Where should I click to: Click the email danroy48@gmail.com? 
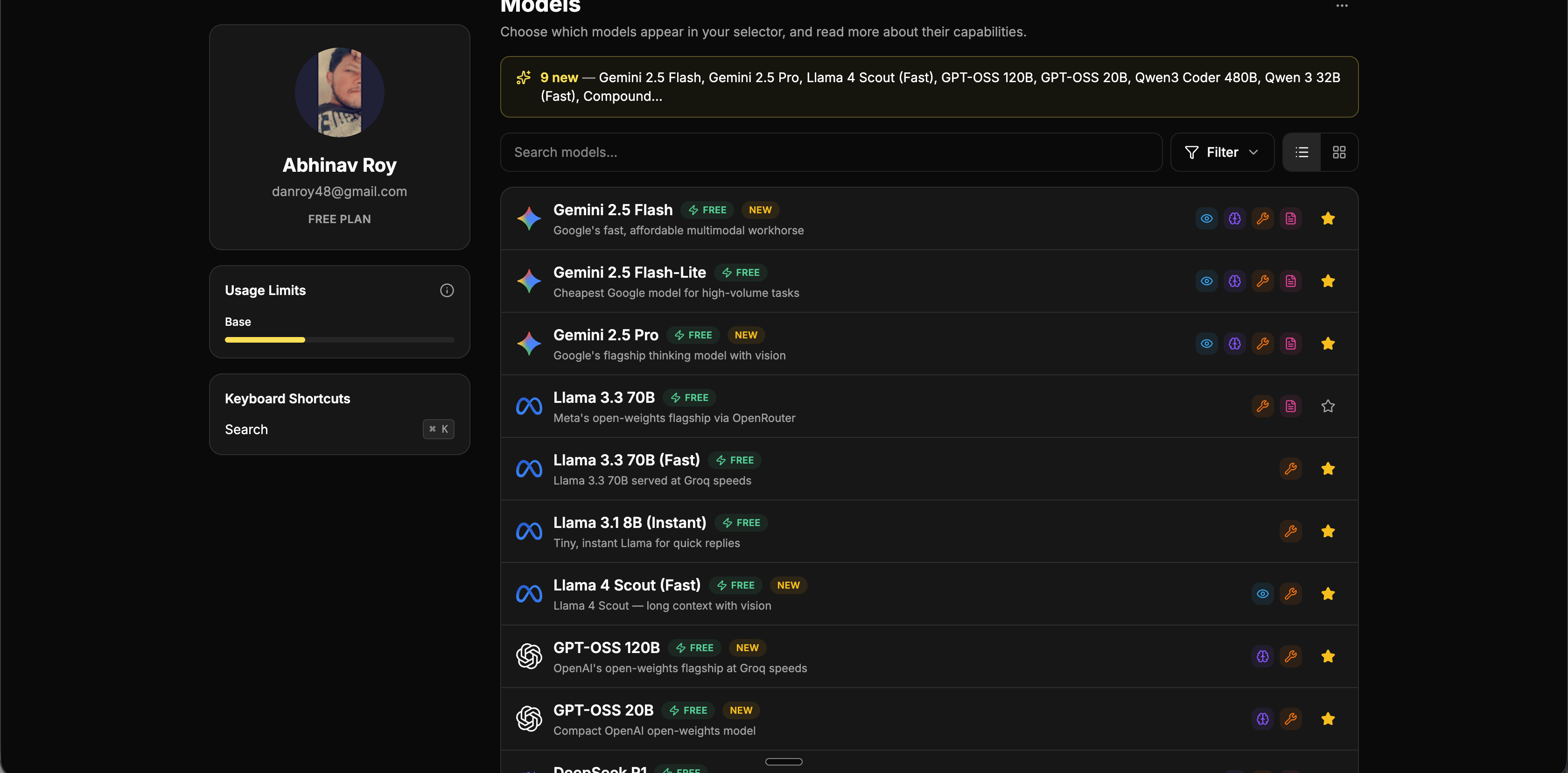click(340, 191)
